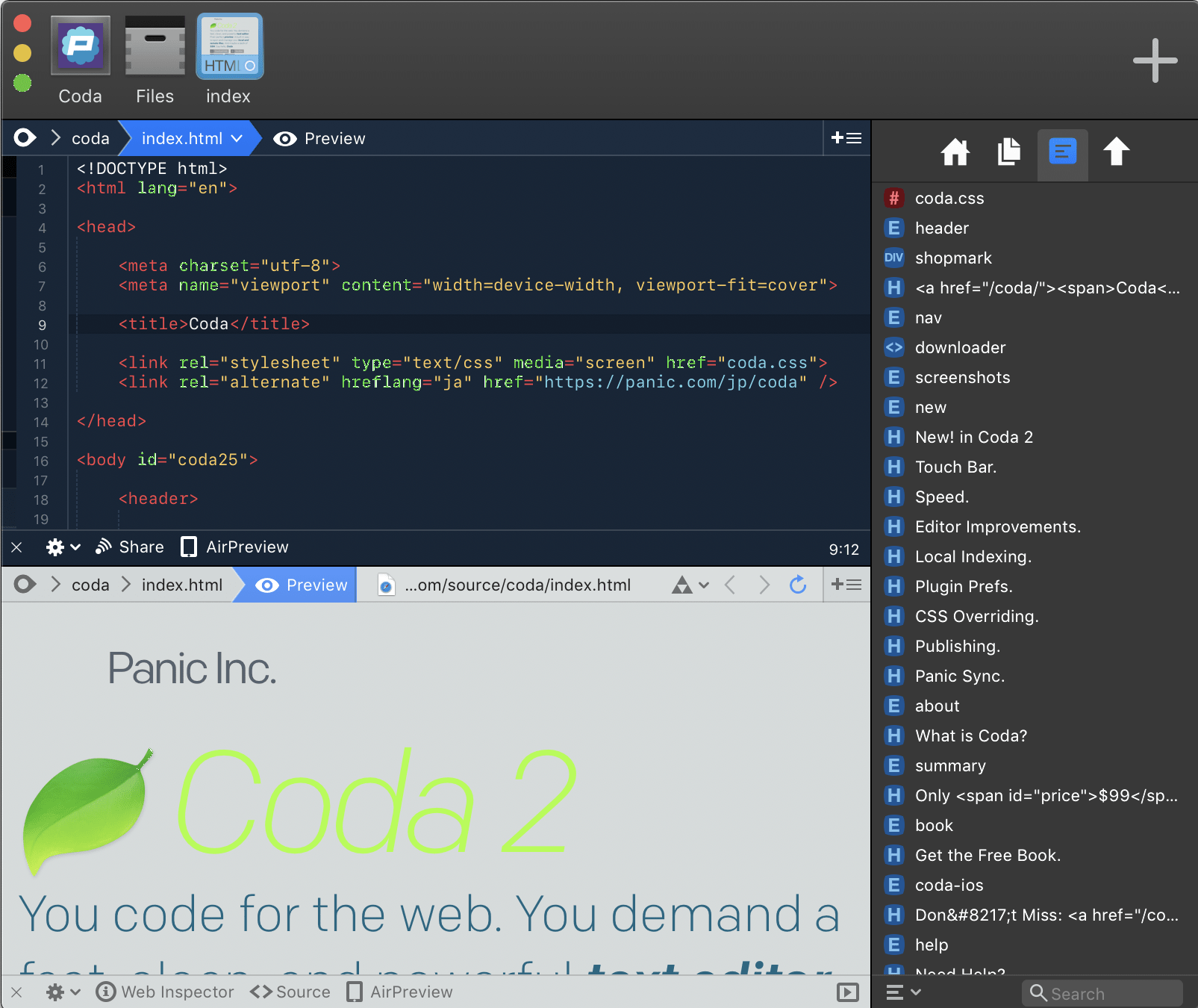
Task: Click the play-box icon in preview bottom bar
Action: click(x=847, y=992)
